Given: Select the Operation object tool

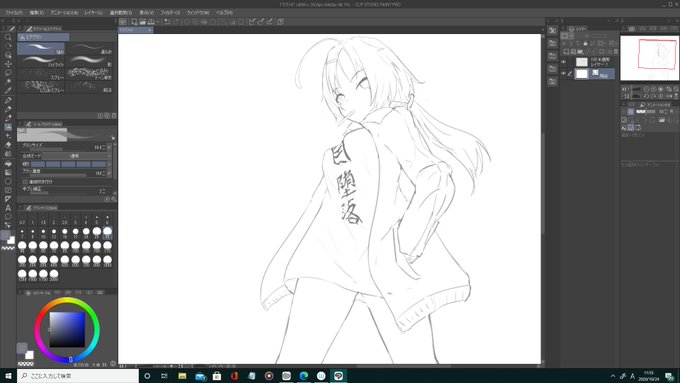Looking at the screenshot, I should pos(8,55).
